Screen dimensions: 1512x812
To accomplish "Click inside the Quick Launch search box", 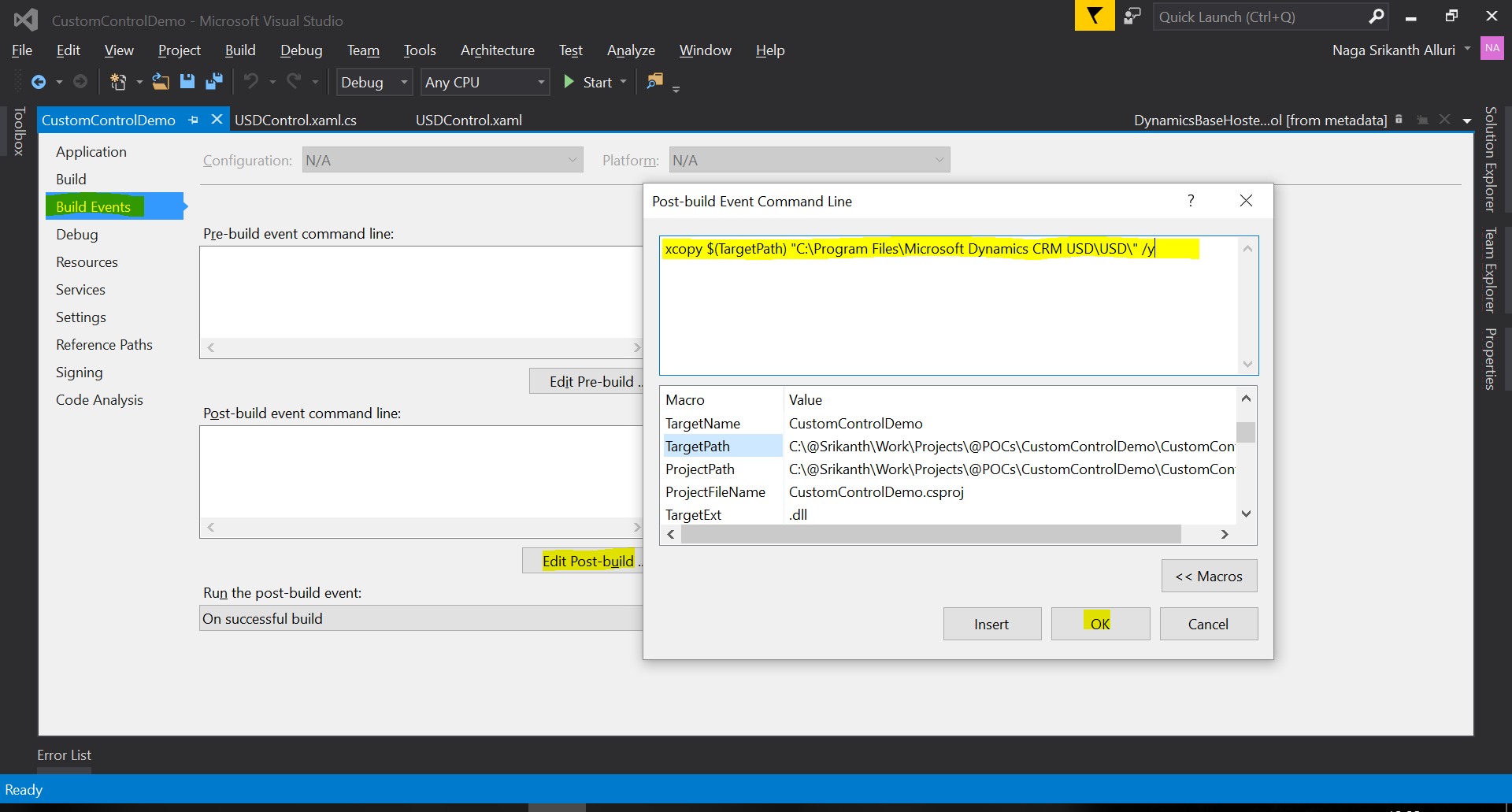I will coord(1260,16).
